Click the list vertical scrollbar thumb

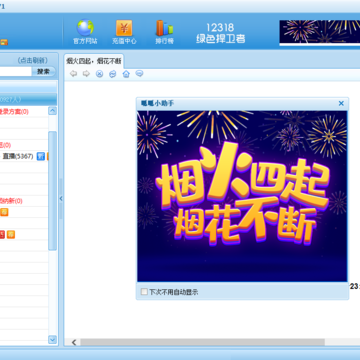52,190
